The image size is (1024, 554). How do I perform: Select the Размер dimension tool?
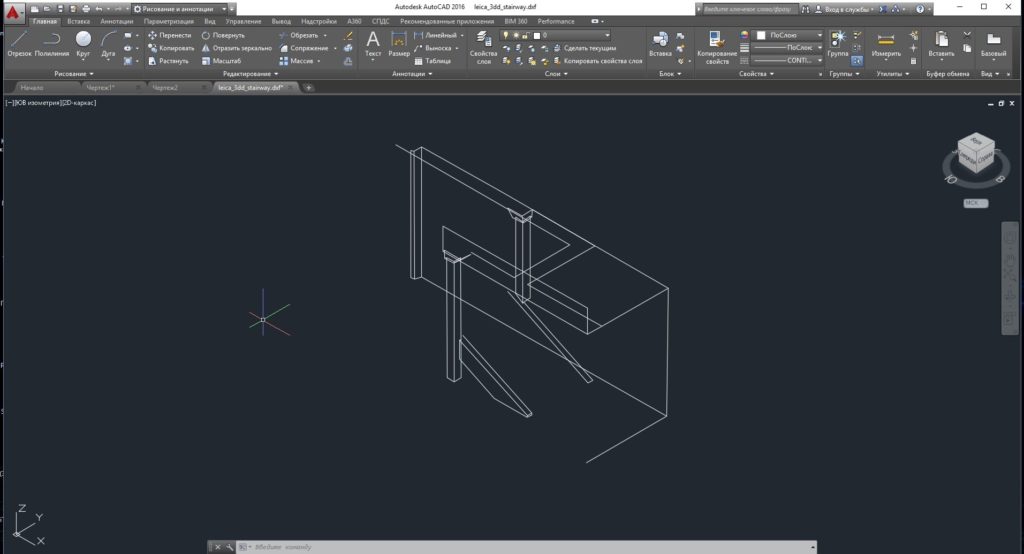tap(399, 44)
